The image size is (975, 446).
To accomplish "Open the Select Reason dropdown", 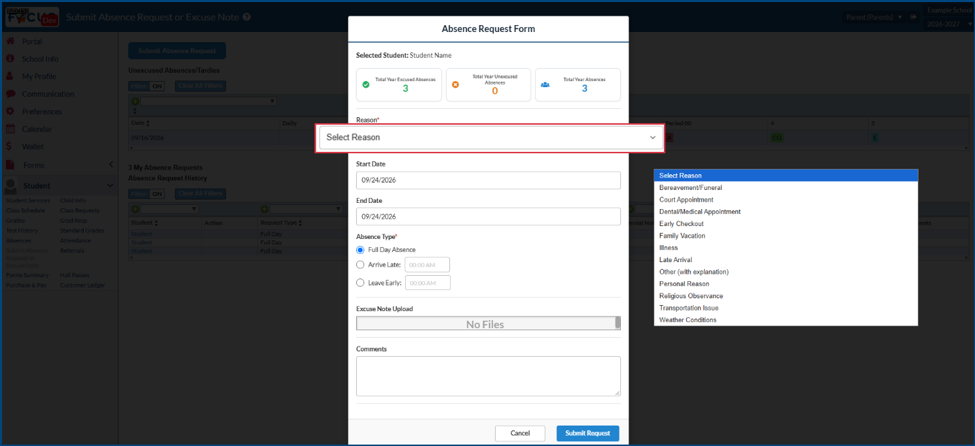I will click(x=490, y=137).
